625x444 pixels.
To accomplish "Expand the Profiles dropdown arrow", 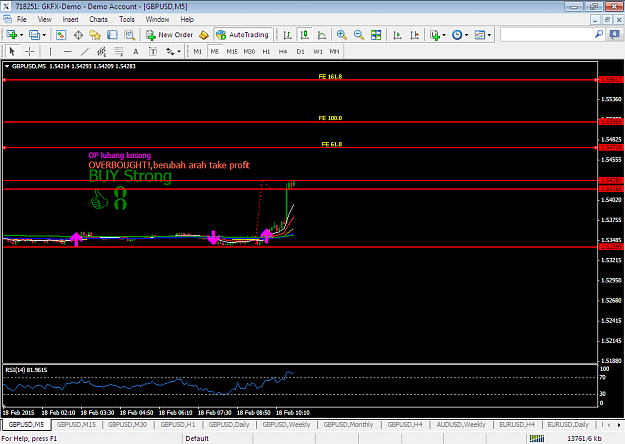I will point(44,35).
